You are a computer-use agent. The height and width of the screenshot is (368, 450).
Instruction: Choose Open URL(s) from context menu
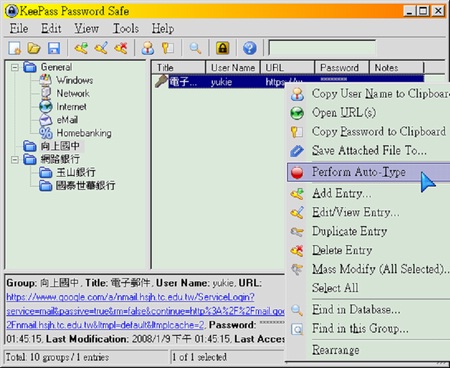point(368,113)
